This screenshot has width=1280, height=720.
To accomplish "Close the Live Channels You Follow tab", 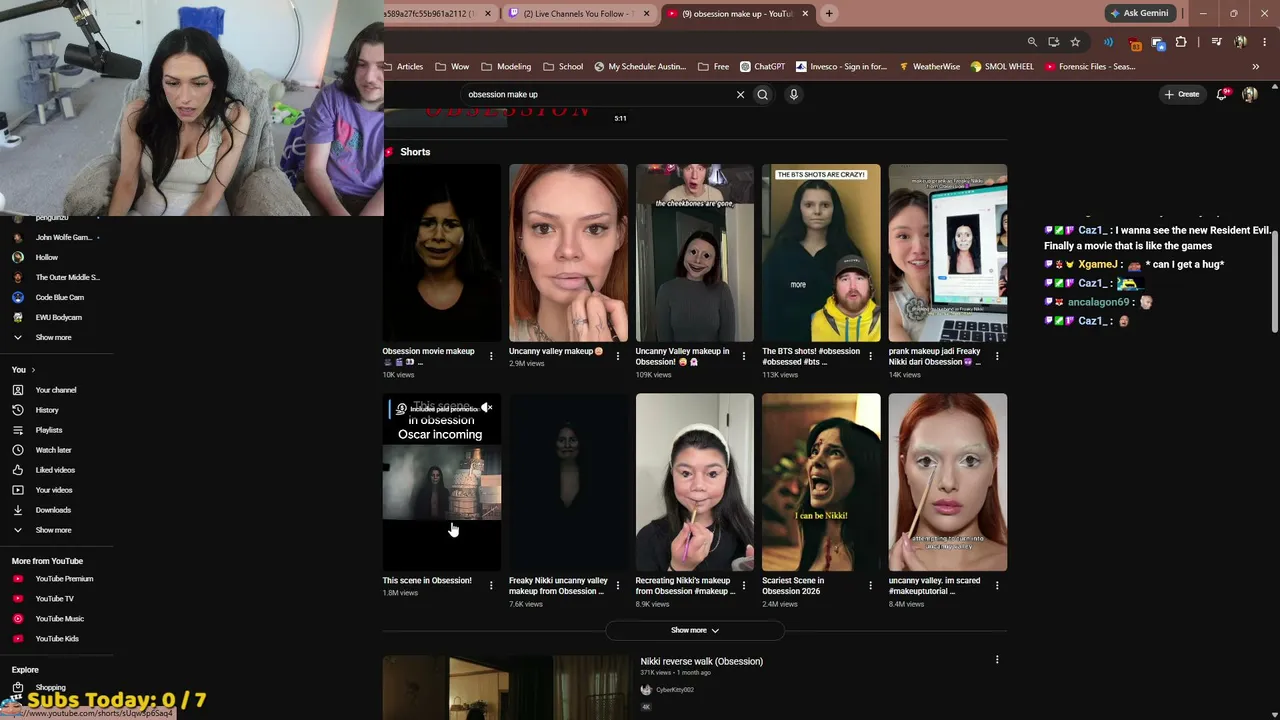I will click(x=646, y=13).
